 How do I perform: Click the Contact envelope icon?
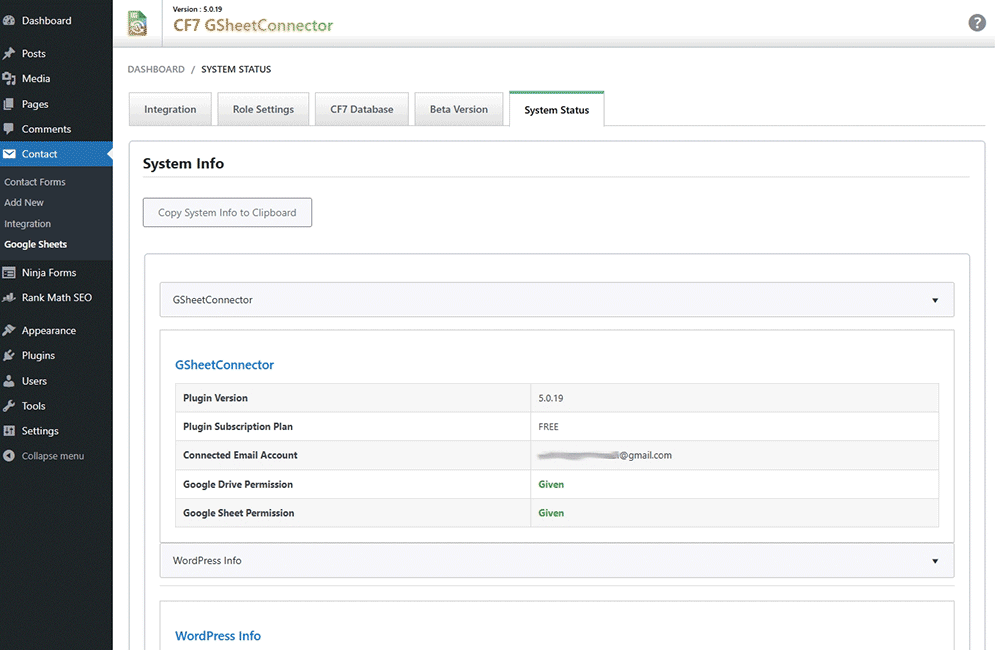pyautogui.click(x=9, y=154)
